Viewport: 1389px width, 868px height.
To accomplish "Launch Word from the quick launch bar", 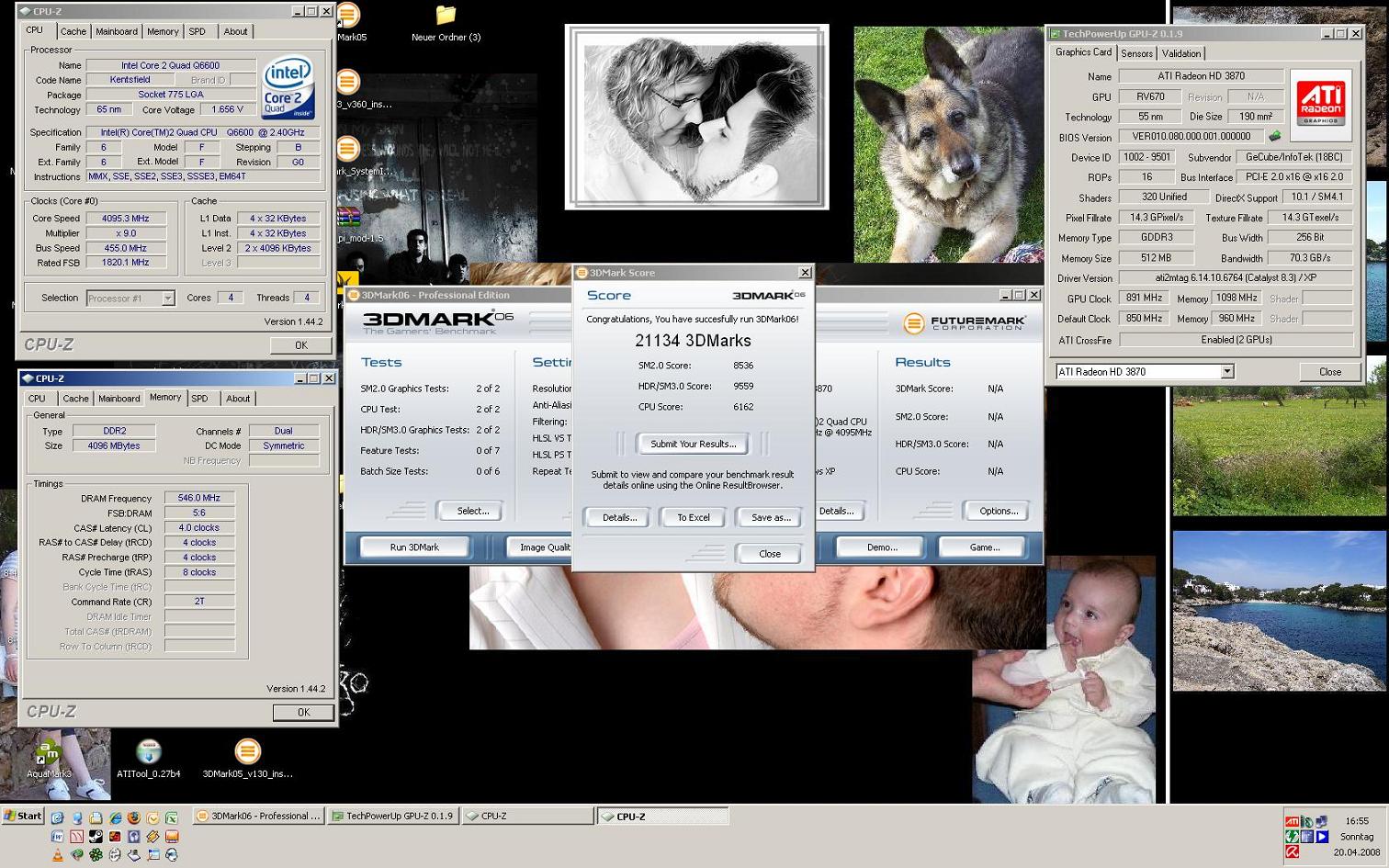I will tap(57, 837).
